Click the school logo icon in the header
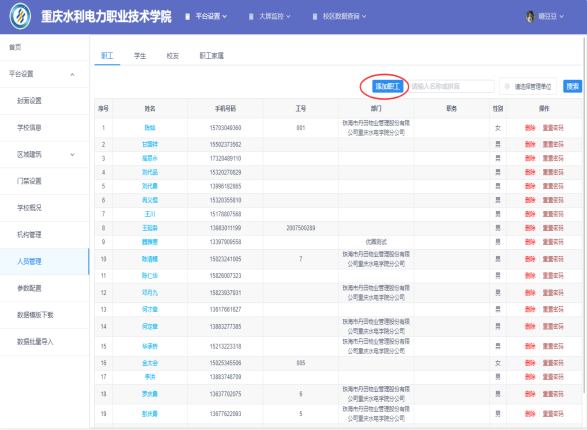The height and width of the screenshot is (430, 587). pyautogui.click(x=20, y=16)
